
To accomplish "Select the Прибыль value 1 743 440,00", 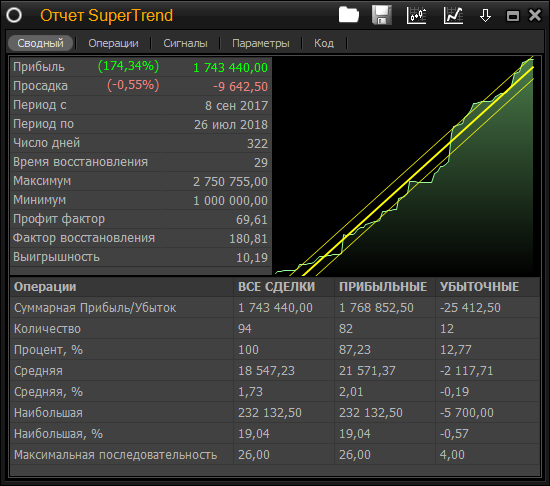I will (x=230, y=67).
